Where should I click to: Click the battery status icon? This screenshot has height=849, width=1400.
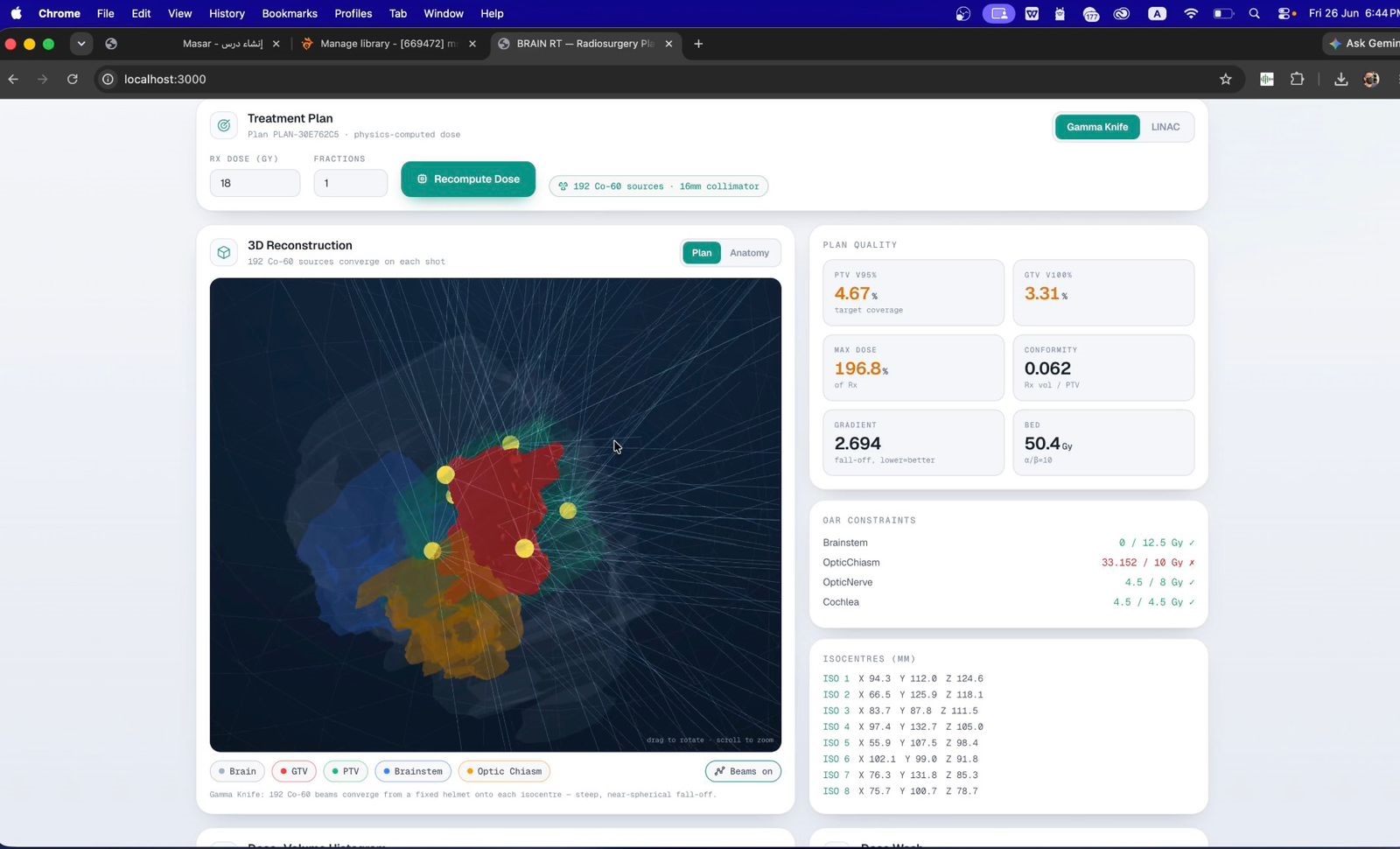[1223, 13]
